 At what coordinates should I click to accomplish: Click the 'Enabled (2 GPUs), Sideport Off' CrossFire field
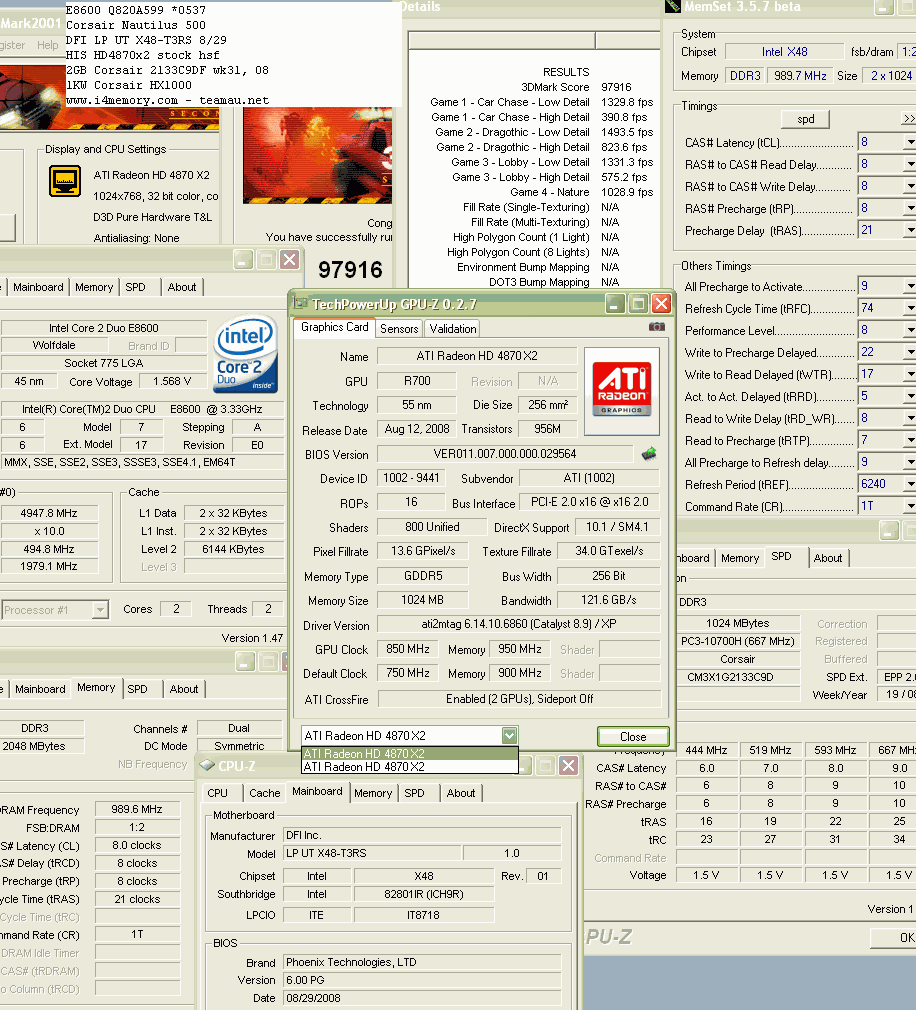(519, 699)
